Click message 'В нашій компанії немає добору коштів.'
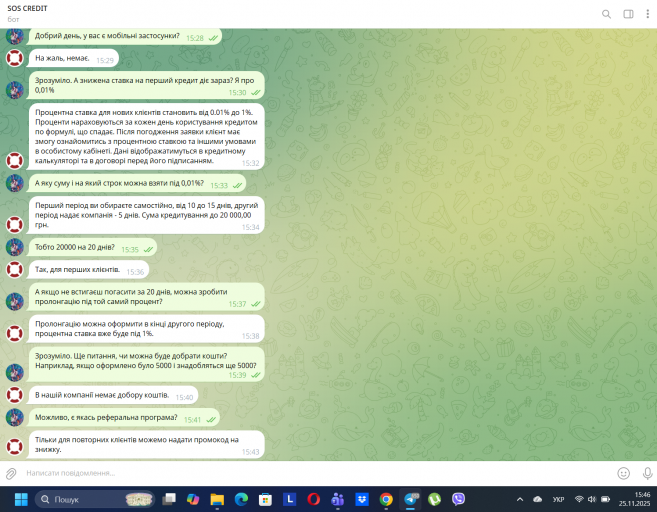657x512 pixels. [113, 395]
